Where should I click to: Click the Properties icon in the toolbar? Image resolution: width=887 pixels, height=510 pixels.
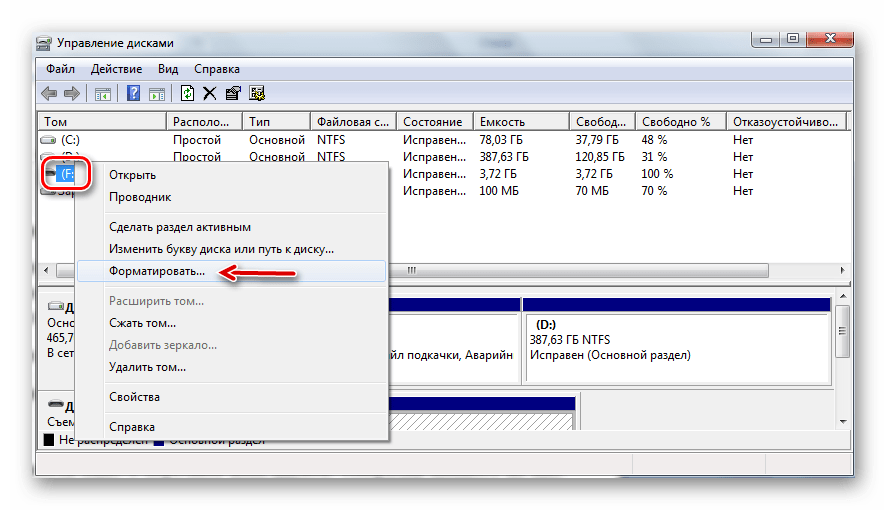pos(233,94)
